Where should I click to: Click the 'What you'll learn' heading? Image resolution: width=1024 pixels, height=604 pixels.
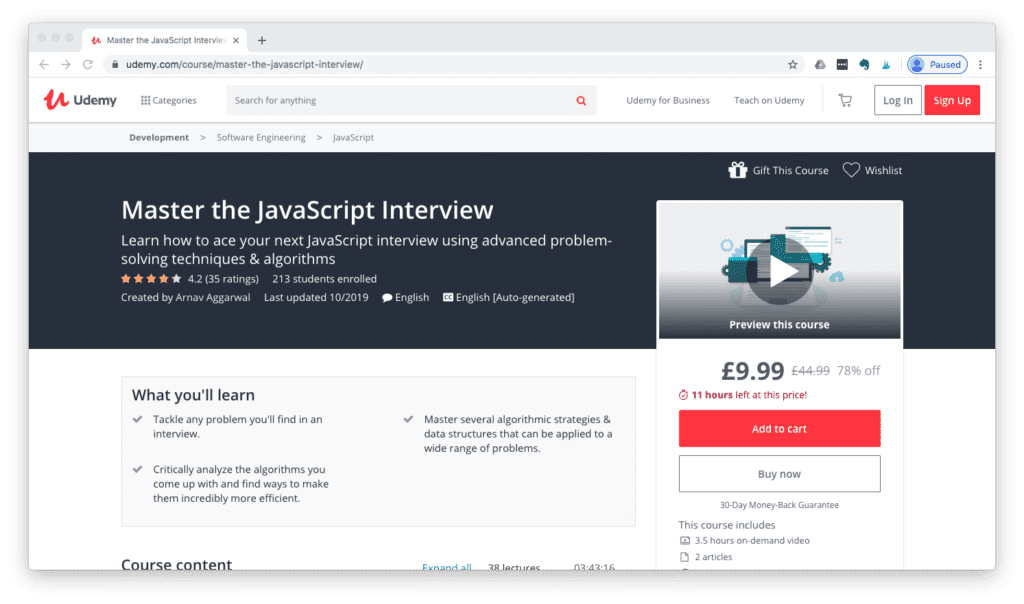point(193,395)
